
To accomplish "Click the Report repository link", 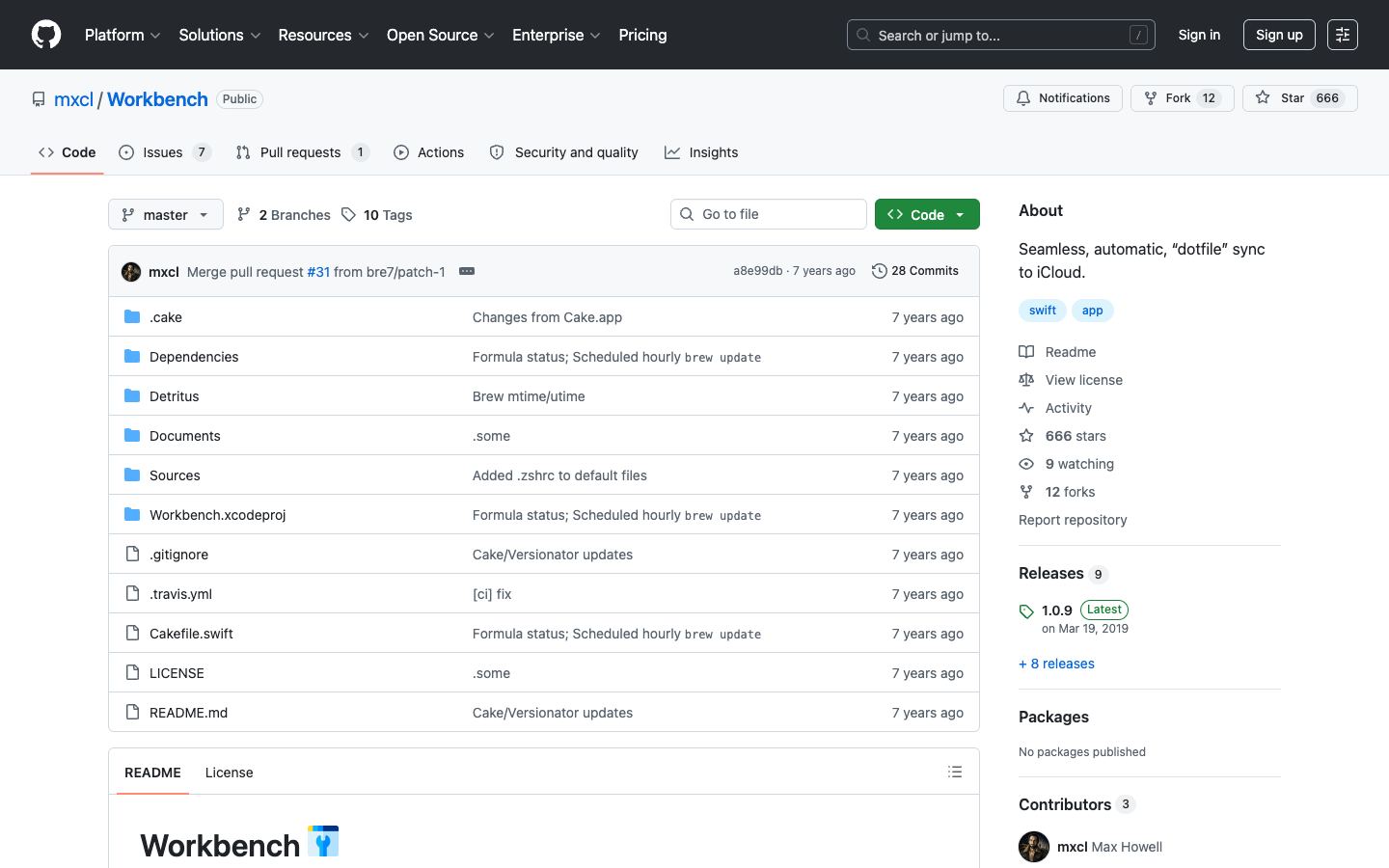I will [1073, 520].
